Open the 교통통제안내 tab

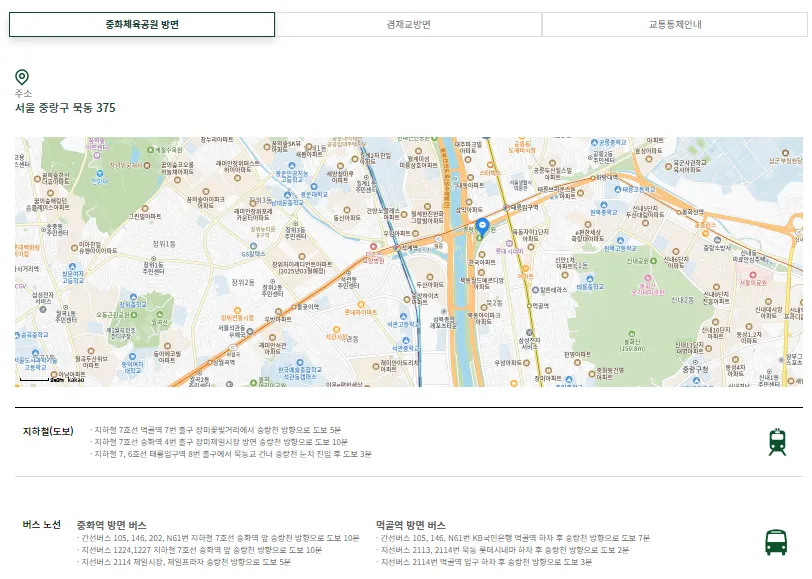(673, 23)
